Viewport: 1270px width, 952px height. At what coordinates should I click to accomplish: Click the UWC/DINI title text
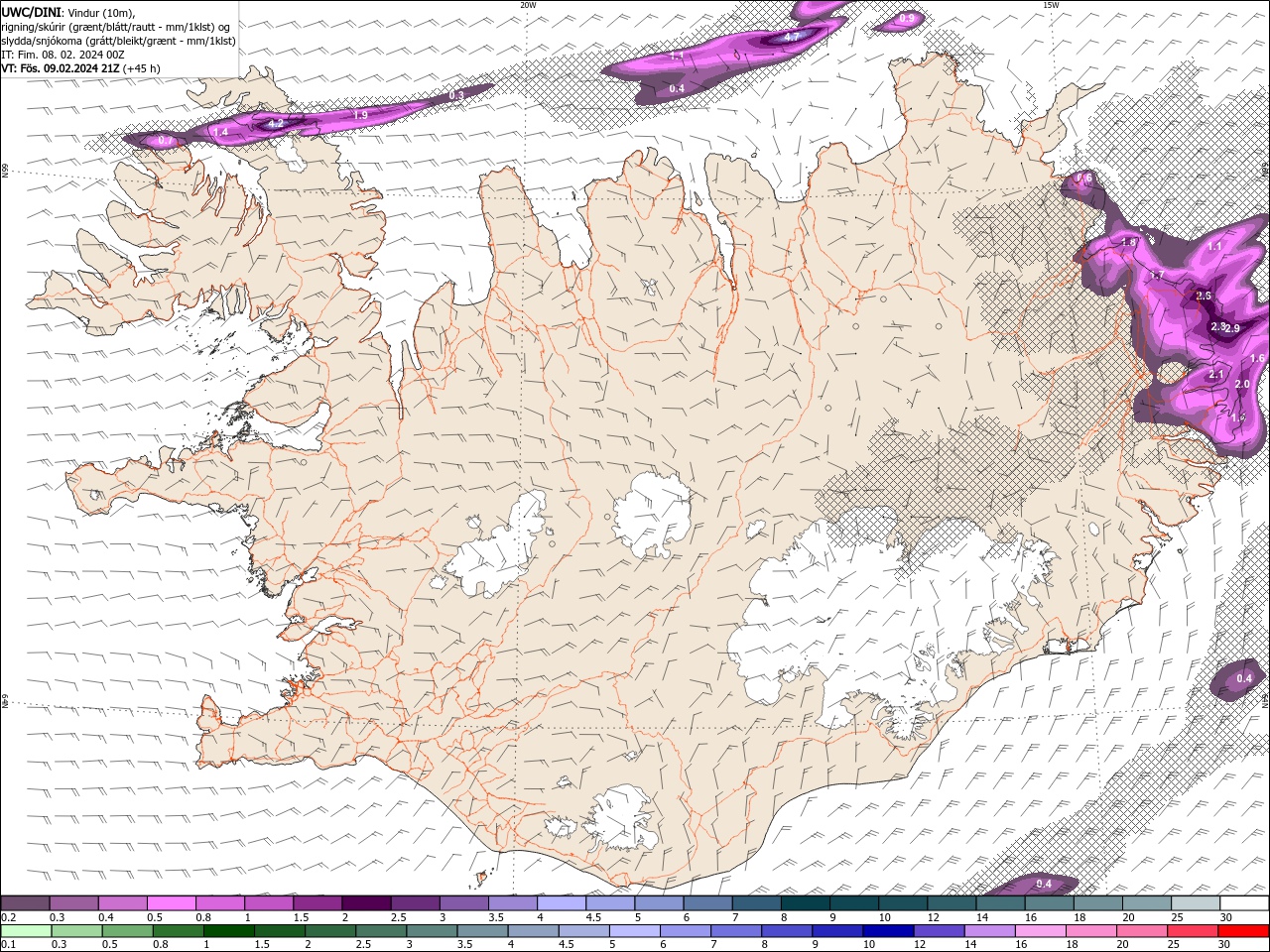pyautogui.click(x=30, y=12)
